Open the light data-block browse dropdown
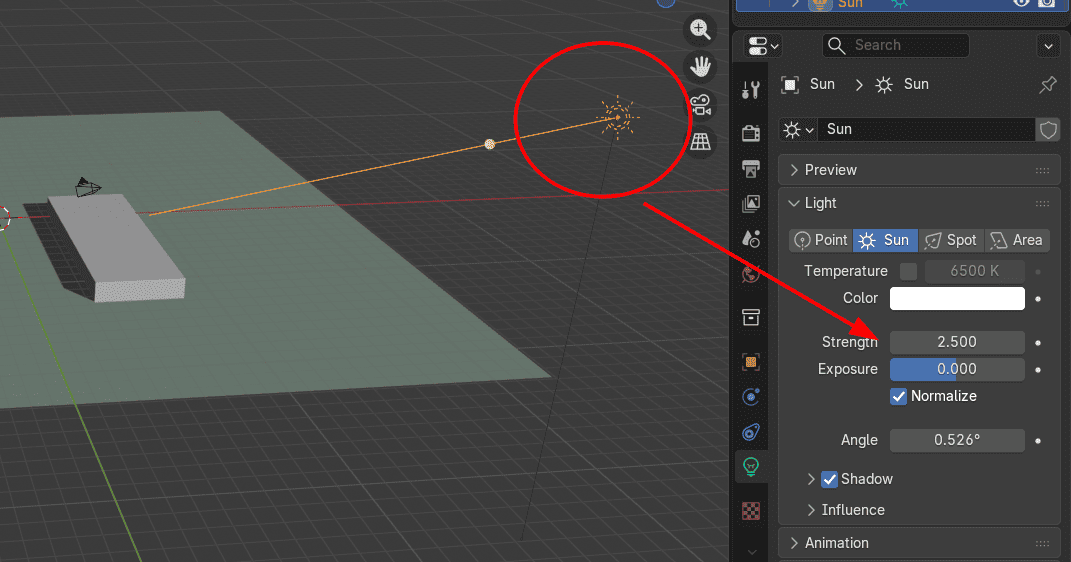The image size is (1071, 562). 798,130
